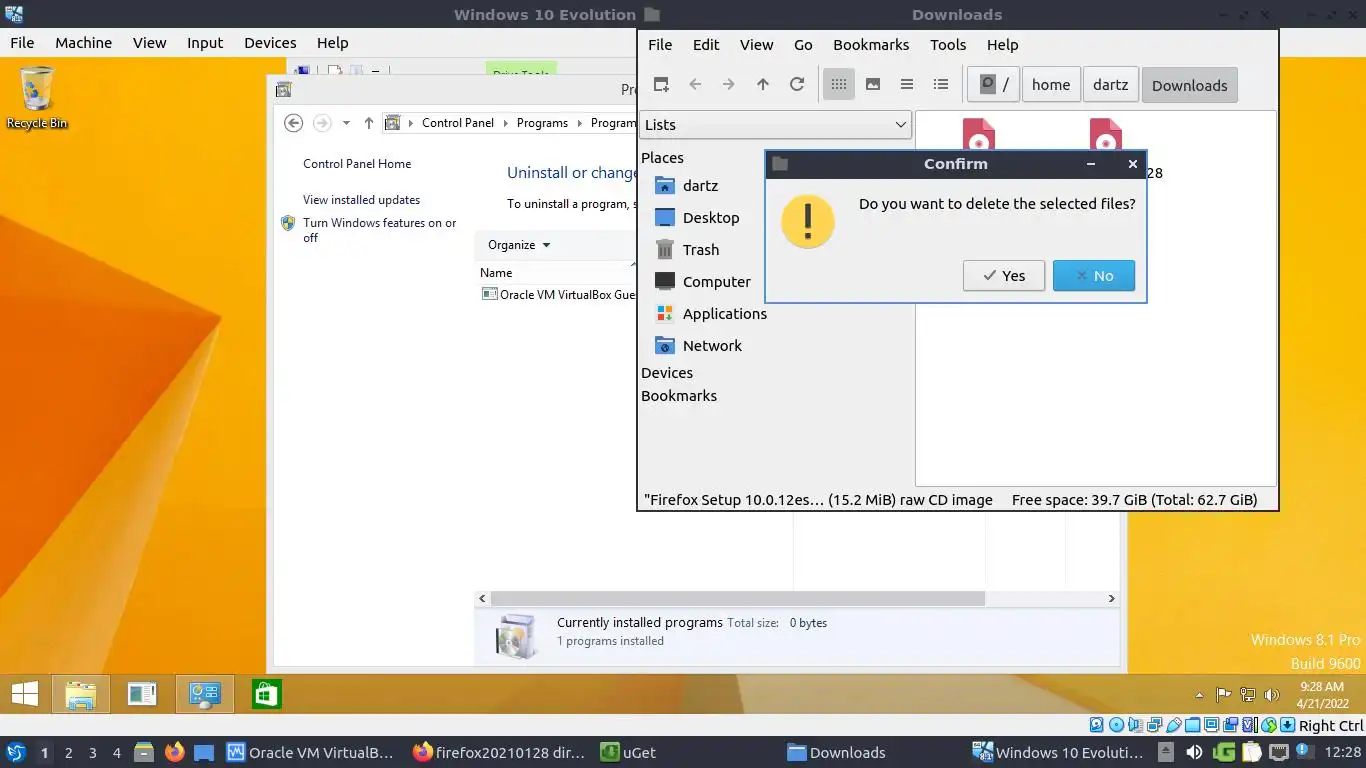
Task: Launch Firefox from host panel quick launch
Action: 175,752
